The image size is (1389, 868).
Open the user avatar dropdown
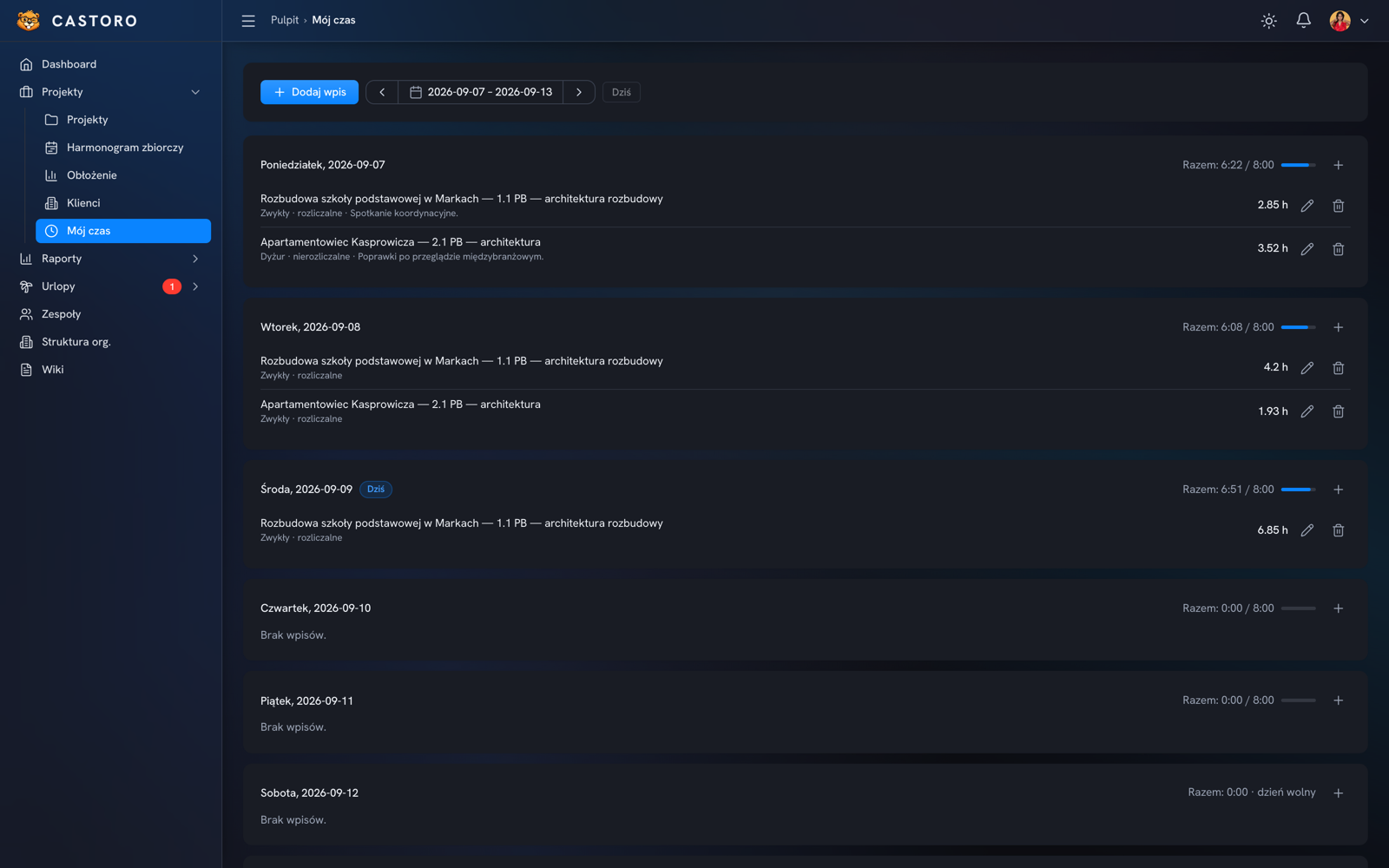[1349, 20]
